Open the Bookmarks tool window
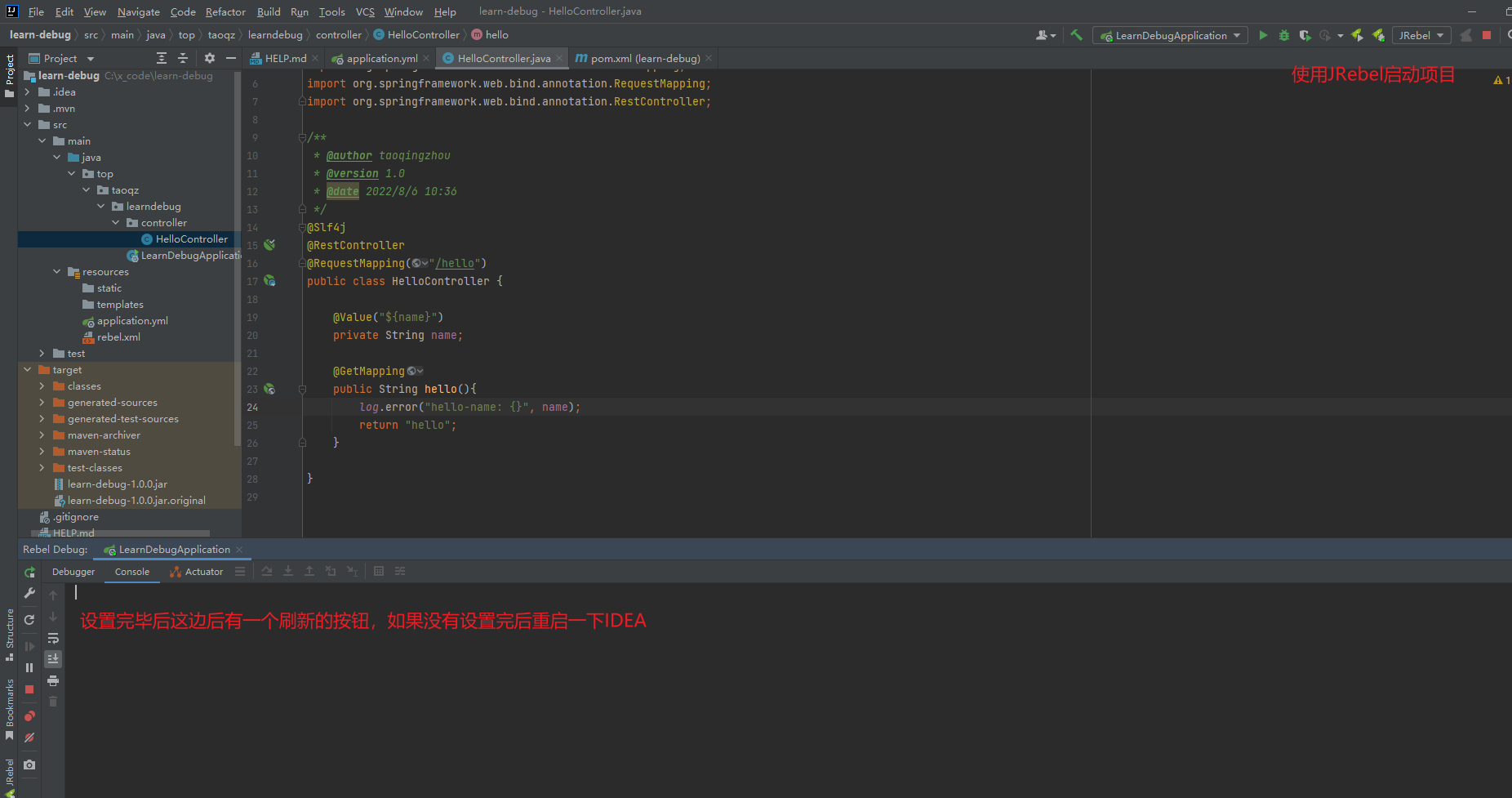Image resolution: width=1512 pixels, height=798 pixels. click(x=9, y=709)
